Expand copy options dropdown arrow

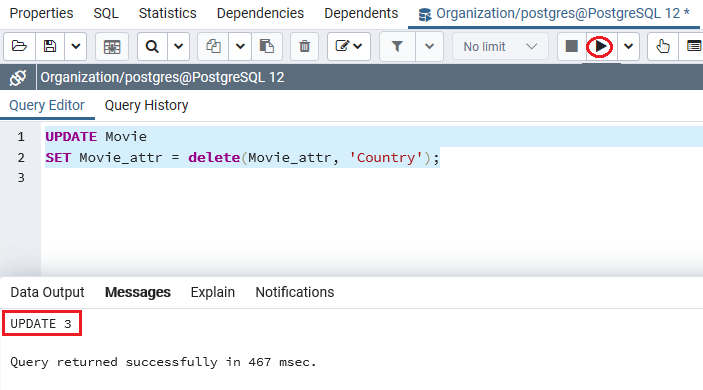coord(240,46)
